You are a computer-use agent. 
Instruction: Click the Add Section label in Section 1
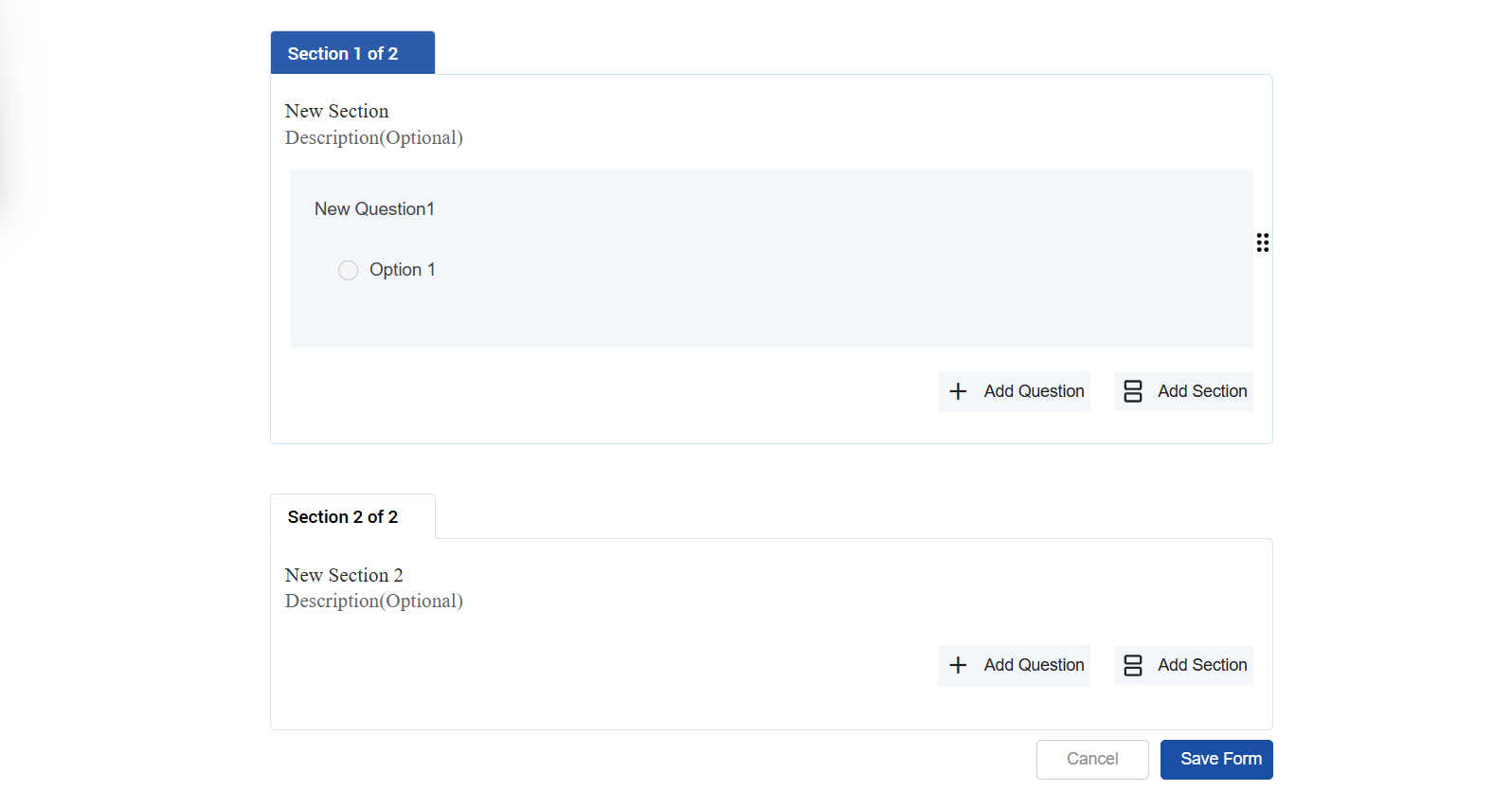1201,391
